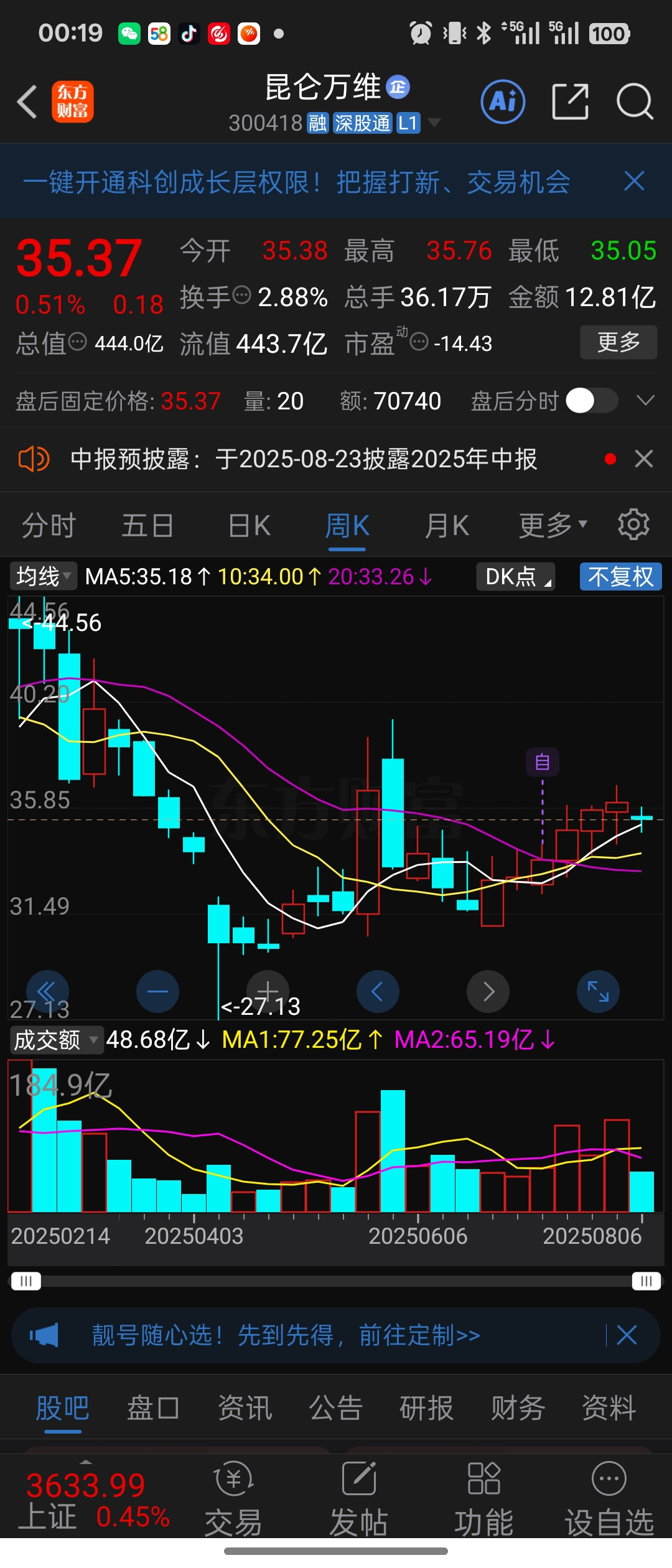Open the 功能 grid icon
Image resolution: width=672 pixels, height=1568 pixels.
tap(484, 1478)
